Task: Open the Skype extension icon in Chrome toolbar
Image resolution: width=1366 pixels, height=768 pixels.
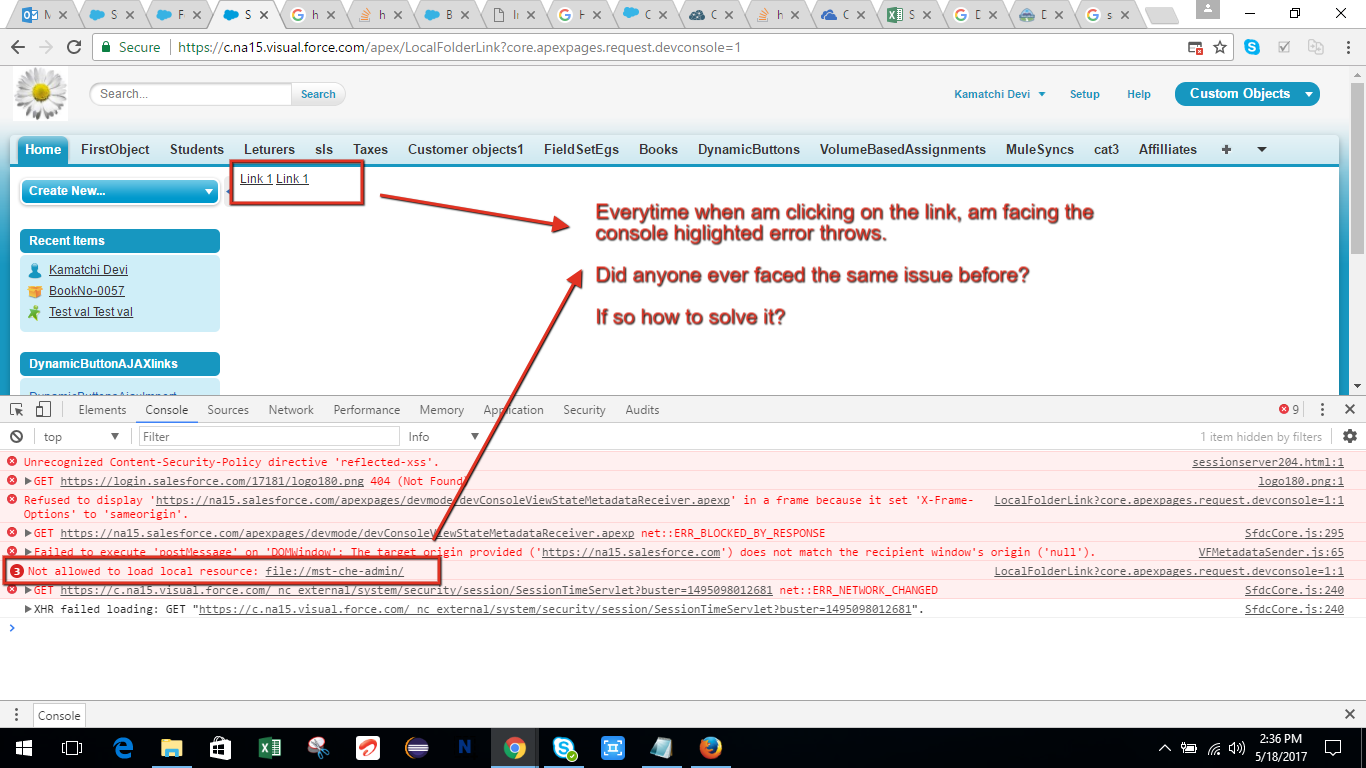Action: 1252,47
